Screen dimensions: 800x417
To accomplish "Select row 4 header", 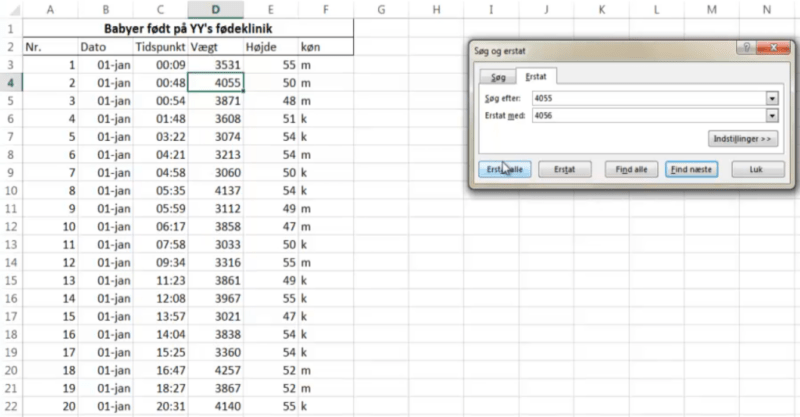I will coord(10,83).
